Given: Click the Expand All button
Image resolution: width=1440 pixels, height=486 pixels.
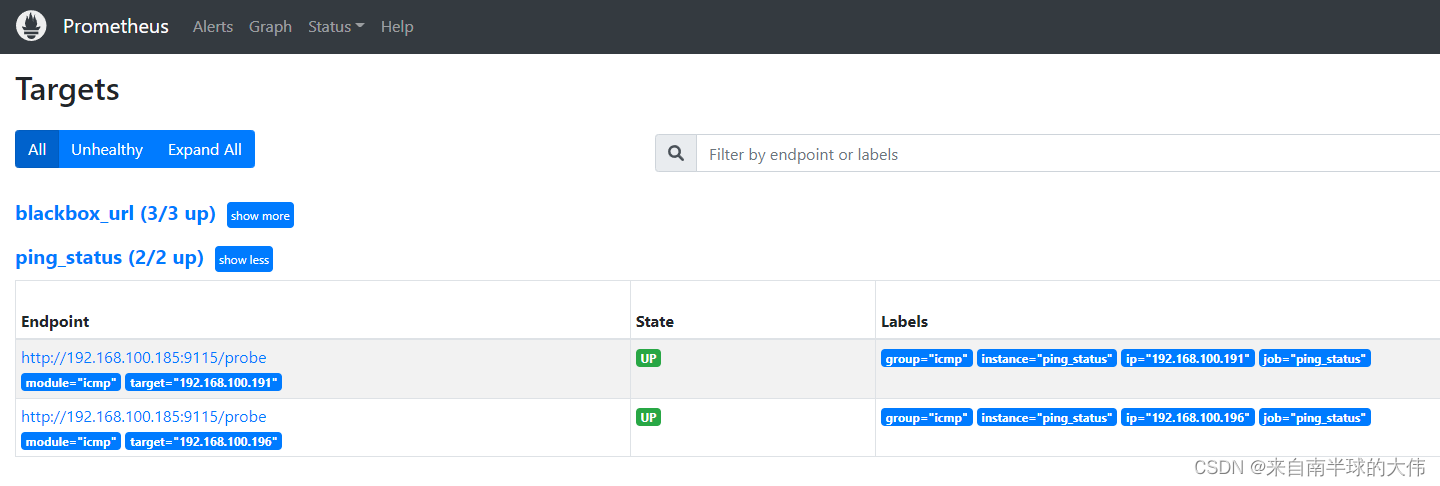Looking at the screenshot, I should (205, 149).
